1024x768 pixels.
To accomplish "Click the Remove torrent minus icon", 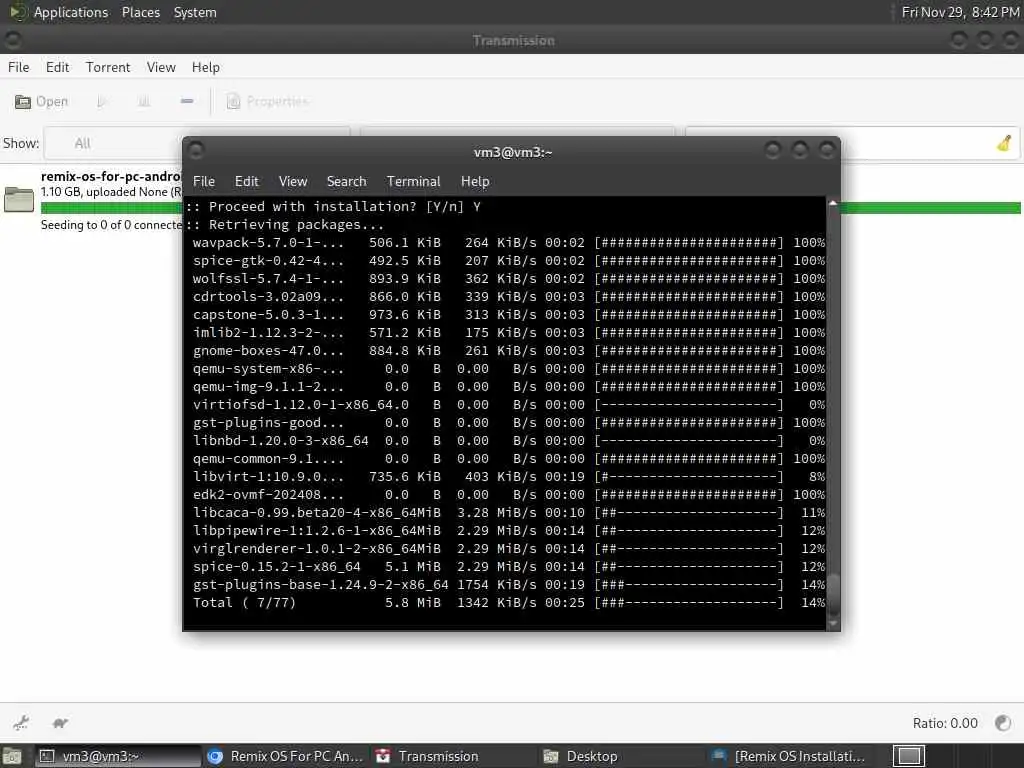I will point(187,101).
